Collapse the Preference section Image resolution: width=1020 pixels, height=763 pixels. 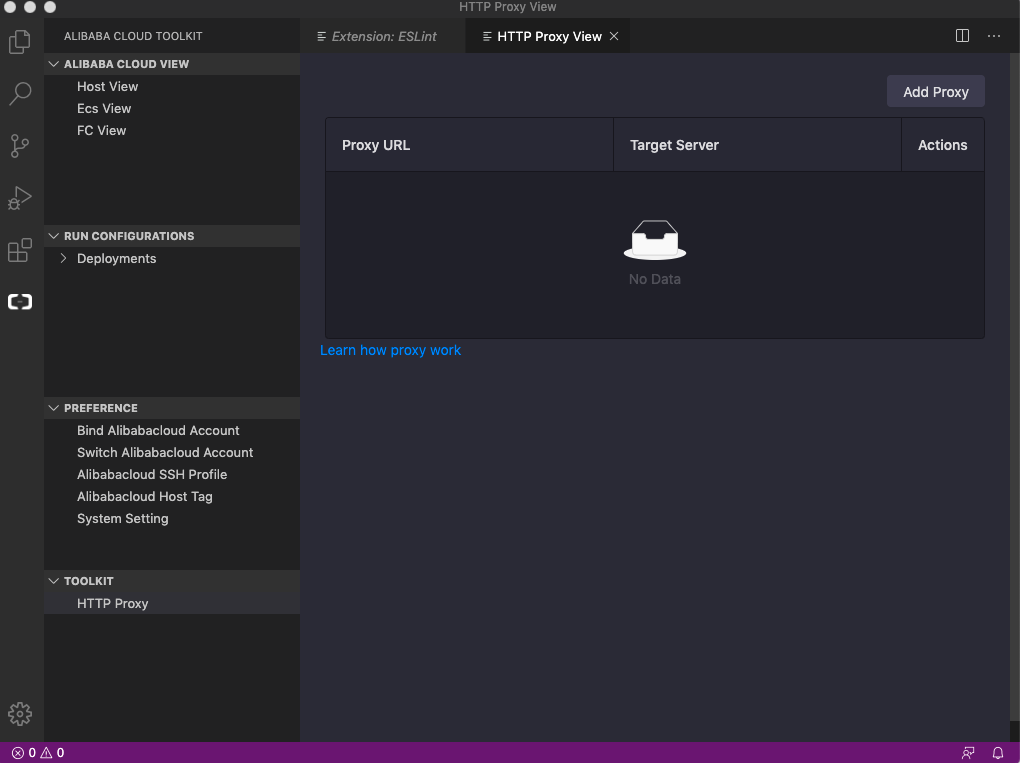(56, 408)
